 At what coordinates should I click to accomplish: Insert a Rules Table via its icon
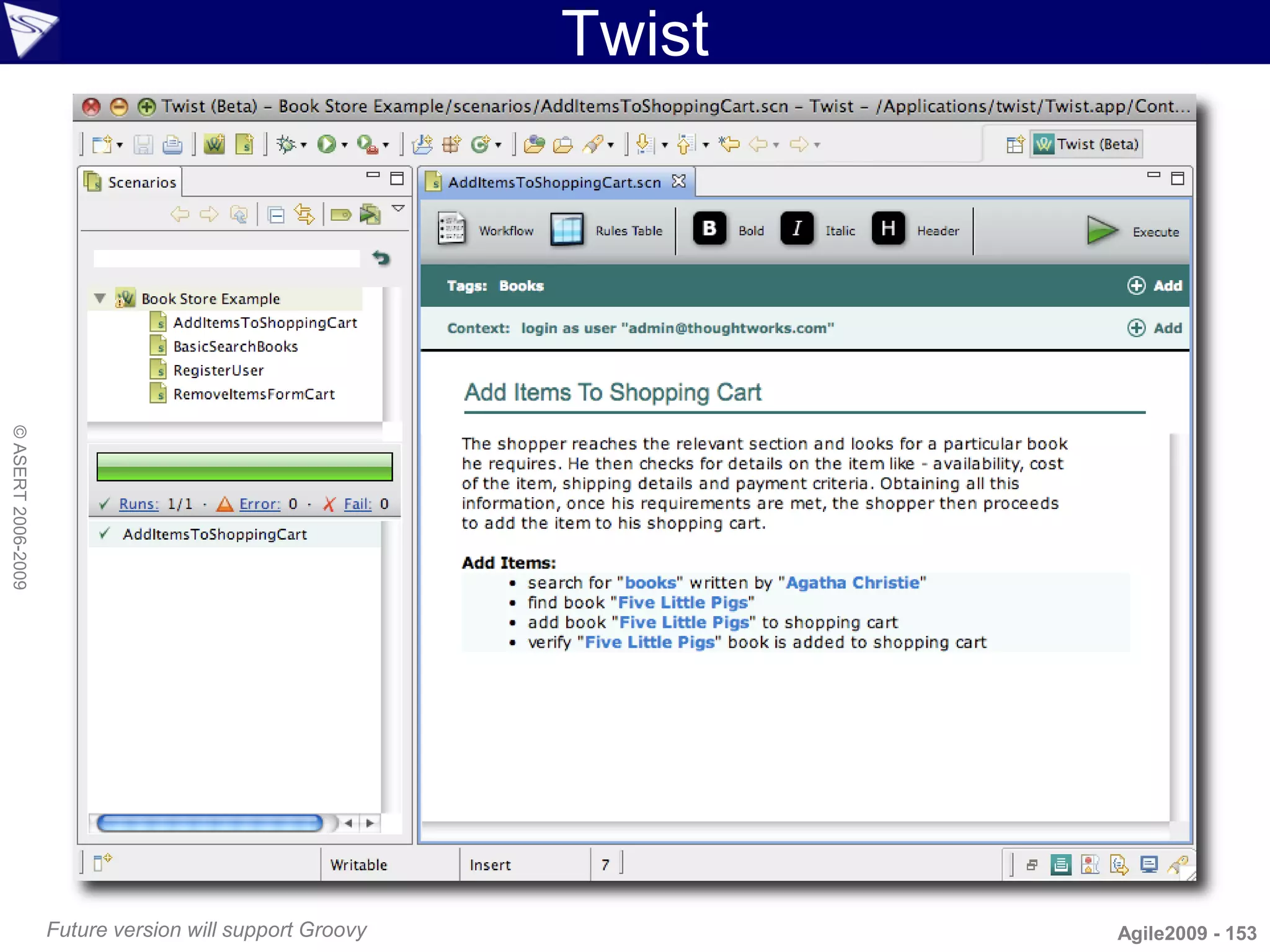(x=567, y=229)
